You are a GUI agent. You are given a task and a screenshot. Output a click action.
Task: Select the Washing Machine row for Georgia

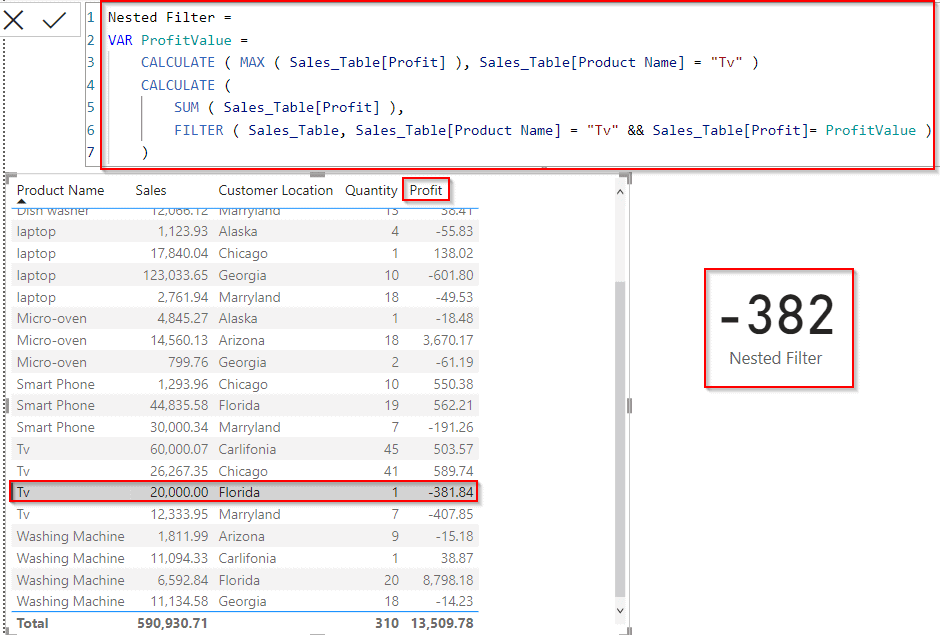(245, 601)
